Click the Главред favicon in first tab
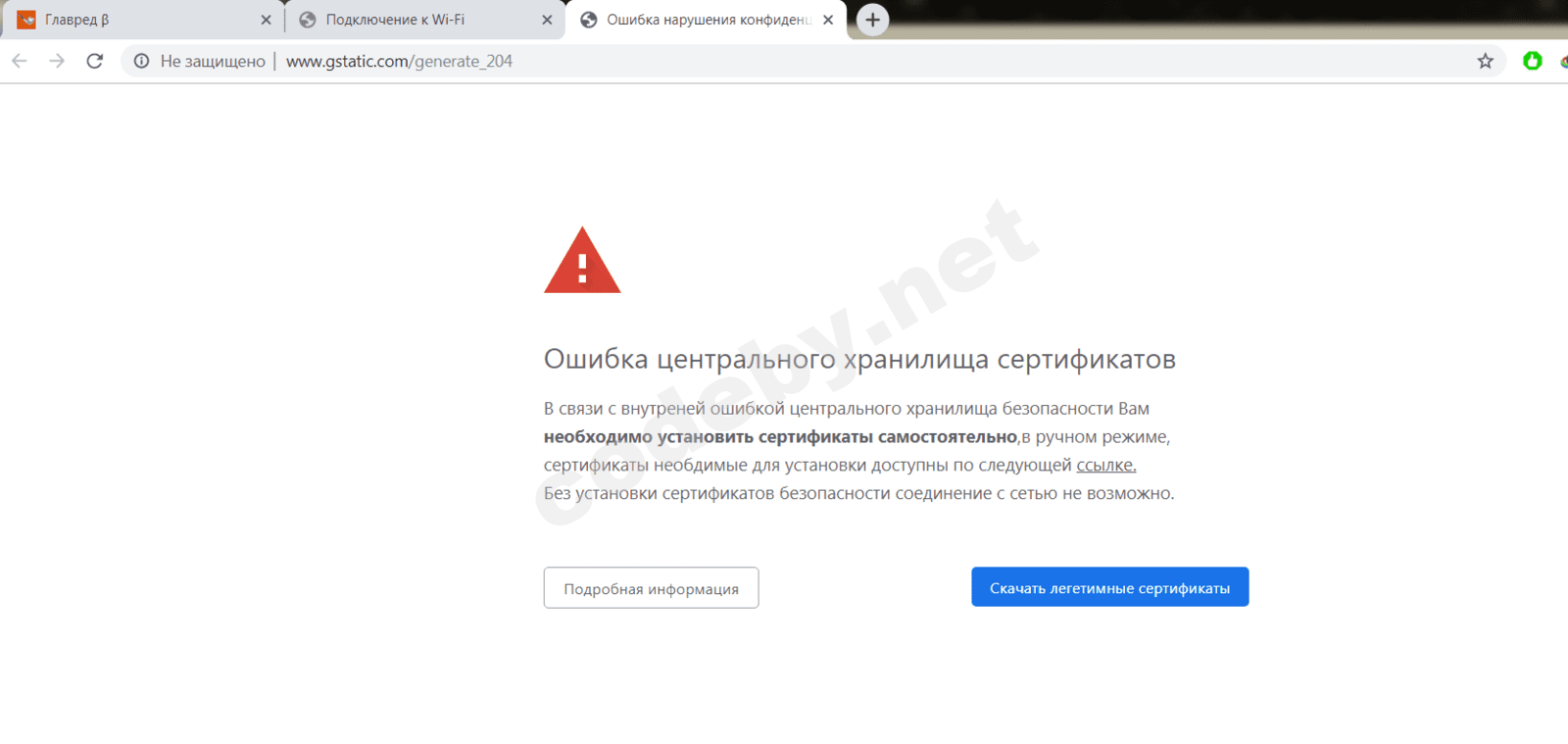The width and height of the screenshot is (1568, 744). coord(26,20)
